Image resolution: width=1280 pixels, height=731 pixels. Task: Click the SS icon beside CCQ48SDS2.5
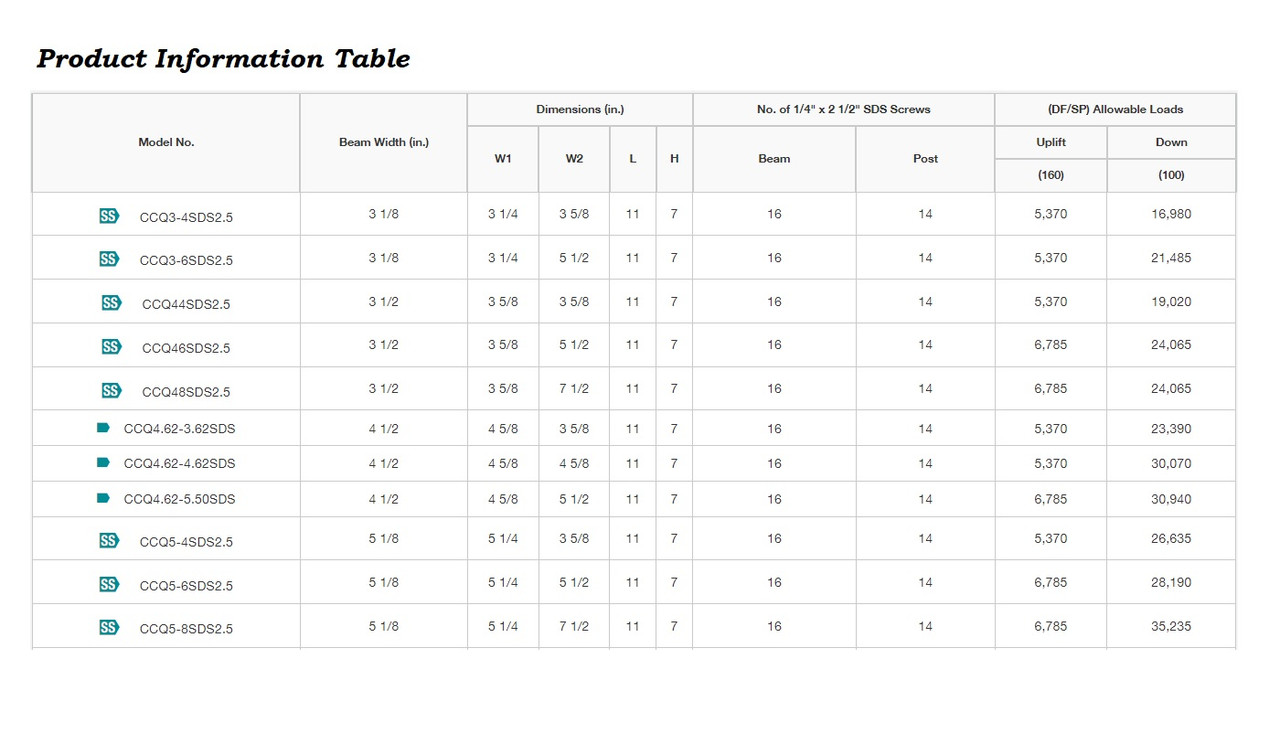[x=111, y=390]
